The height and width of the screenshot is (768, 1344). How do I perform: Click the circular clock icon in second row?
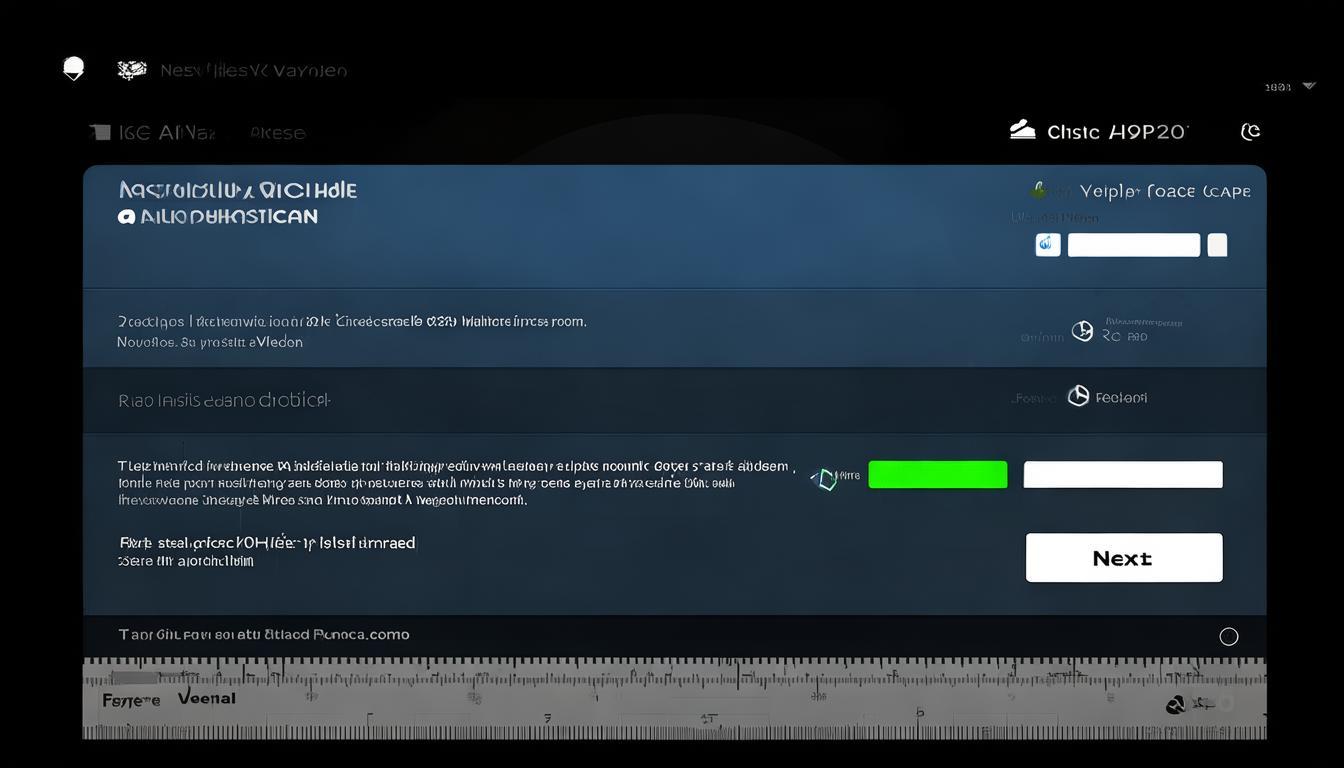tap(1082, 331)
